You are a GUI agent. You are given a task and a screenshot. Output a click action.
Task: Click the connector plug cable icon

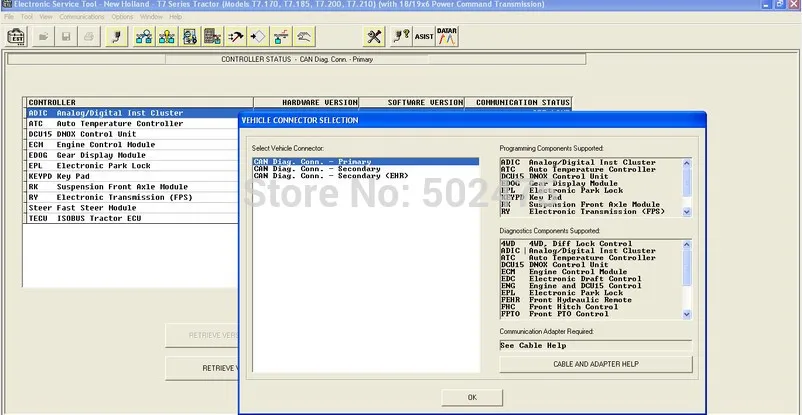[117, 37]
